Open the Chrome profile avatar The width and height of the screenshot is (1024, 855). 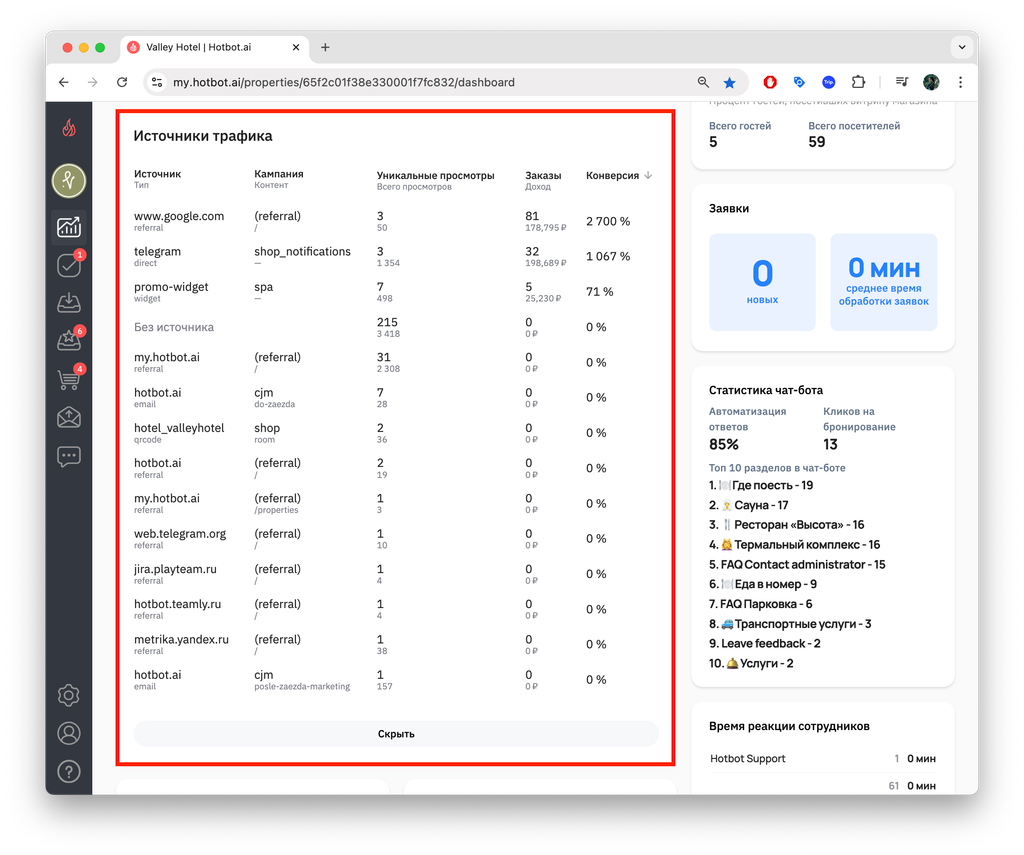click(x=931, y=82)
